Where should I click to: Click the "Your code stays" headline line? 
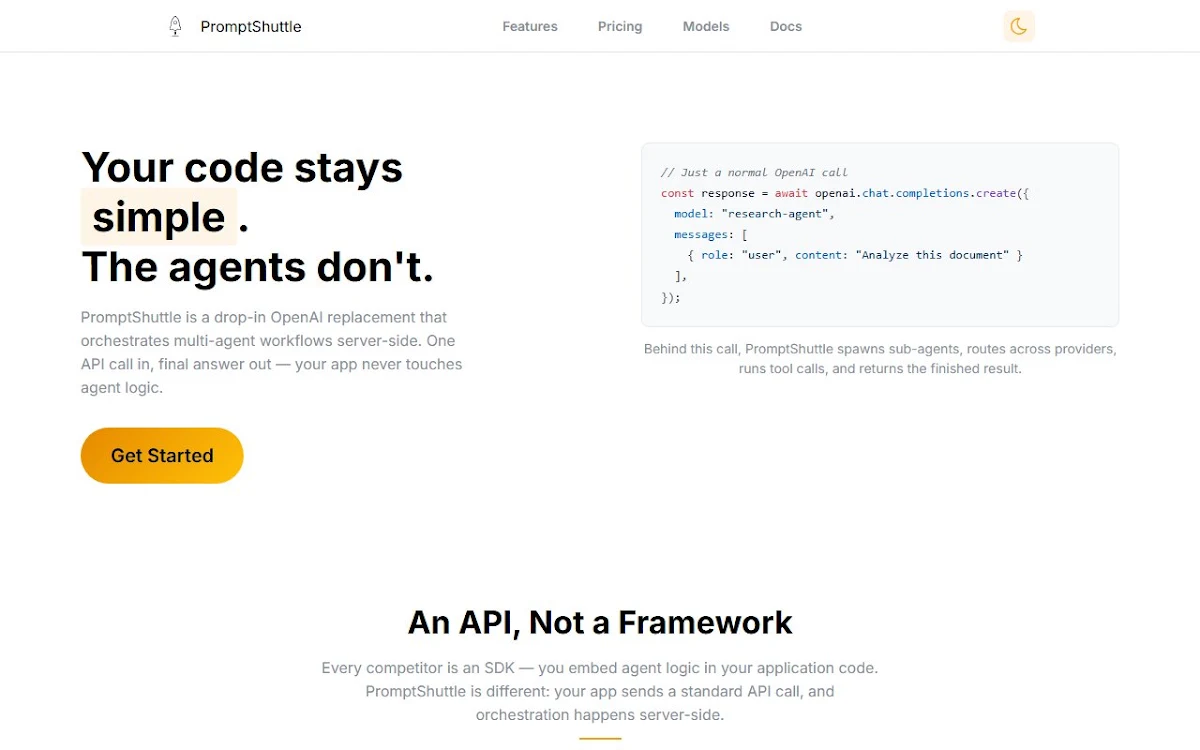242,167
